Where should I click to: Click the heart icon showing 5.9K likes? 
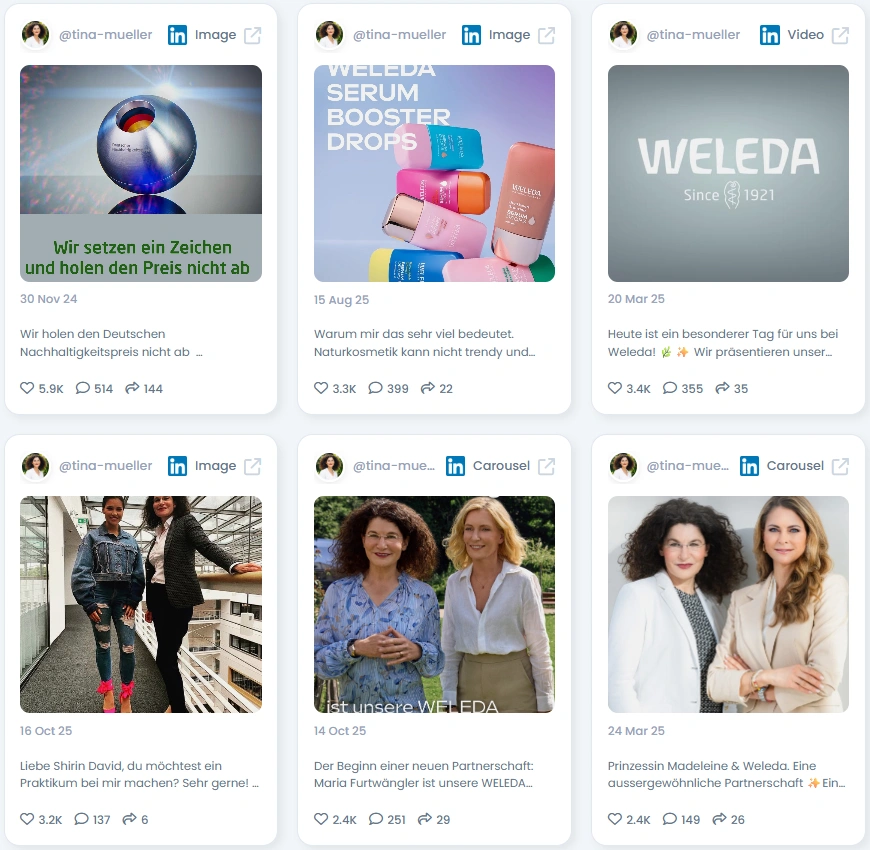click(27, 388)
